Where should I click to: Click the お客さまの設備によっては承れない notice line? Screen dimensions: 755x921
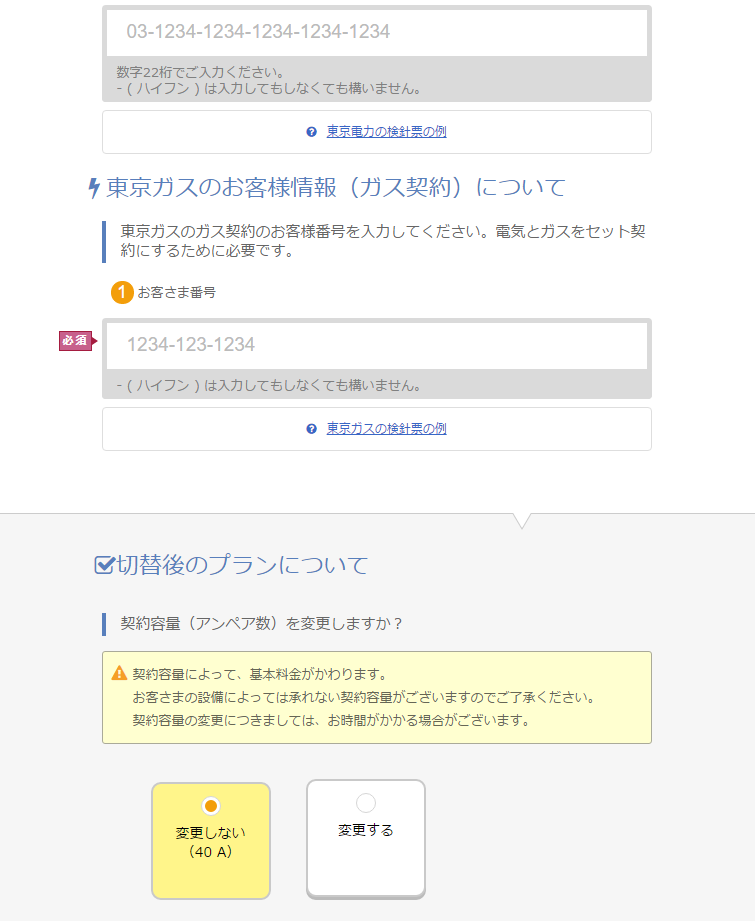point(364,698)
